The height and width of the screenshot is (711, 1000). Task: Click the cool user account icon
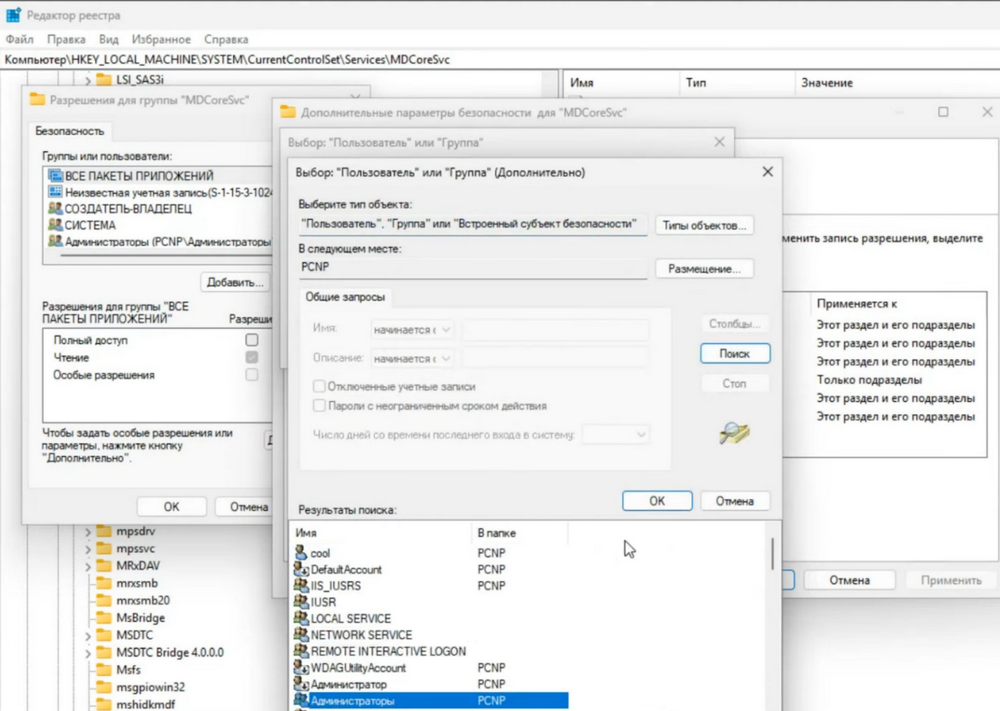(x=301, y=553)
